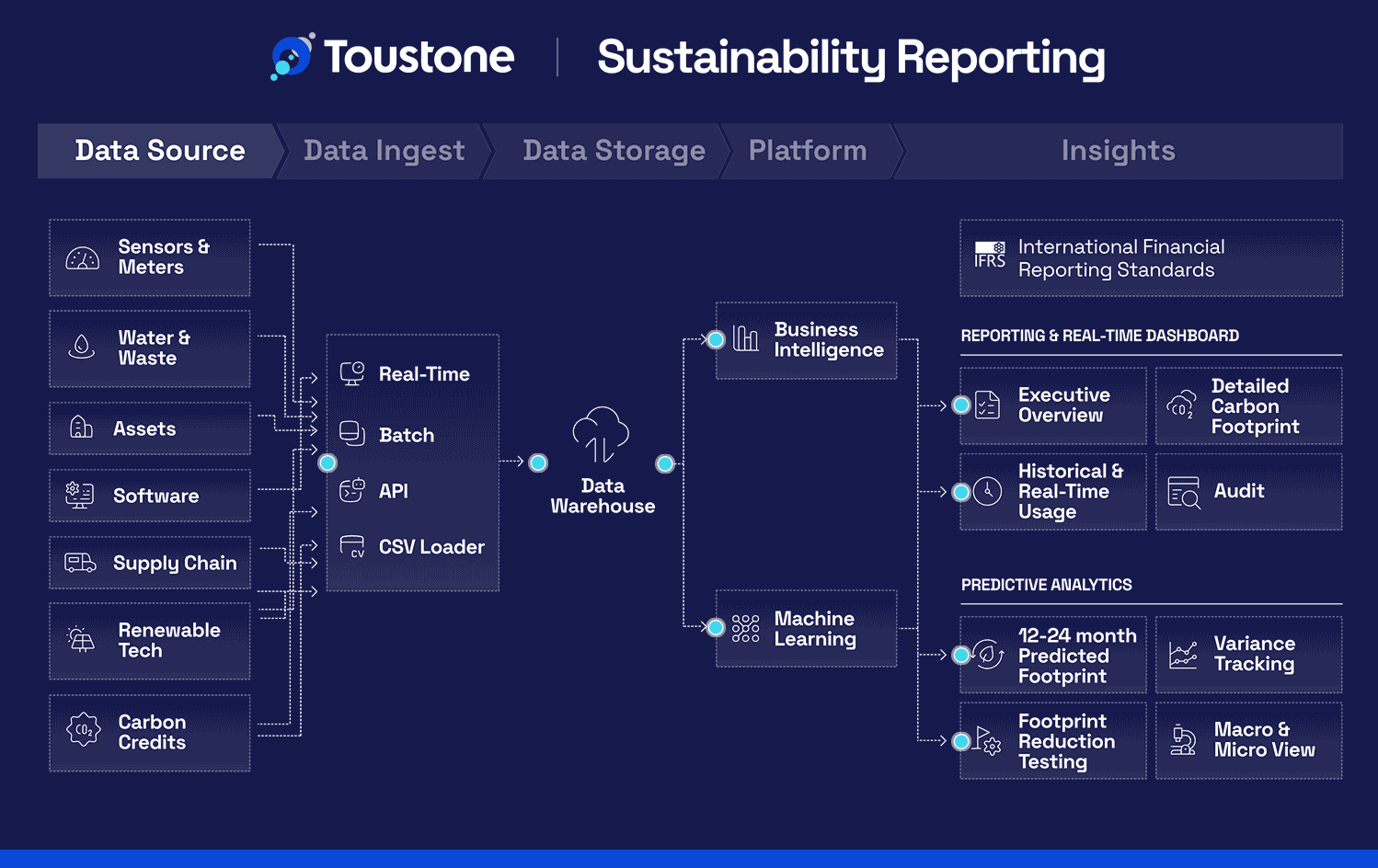Select the Software label
The image size is (1378, 868).
click(155, 497)
